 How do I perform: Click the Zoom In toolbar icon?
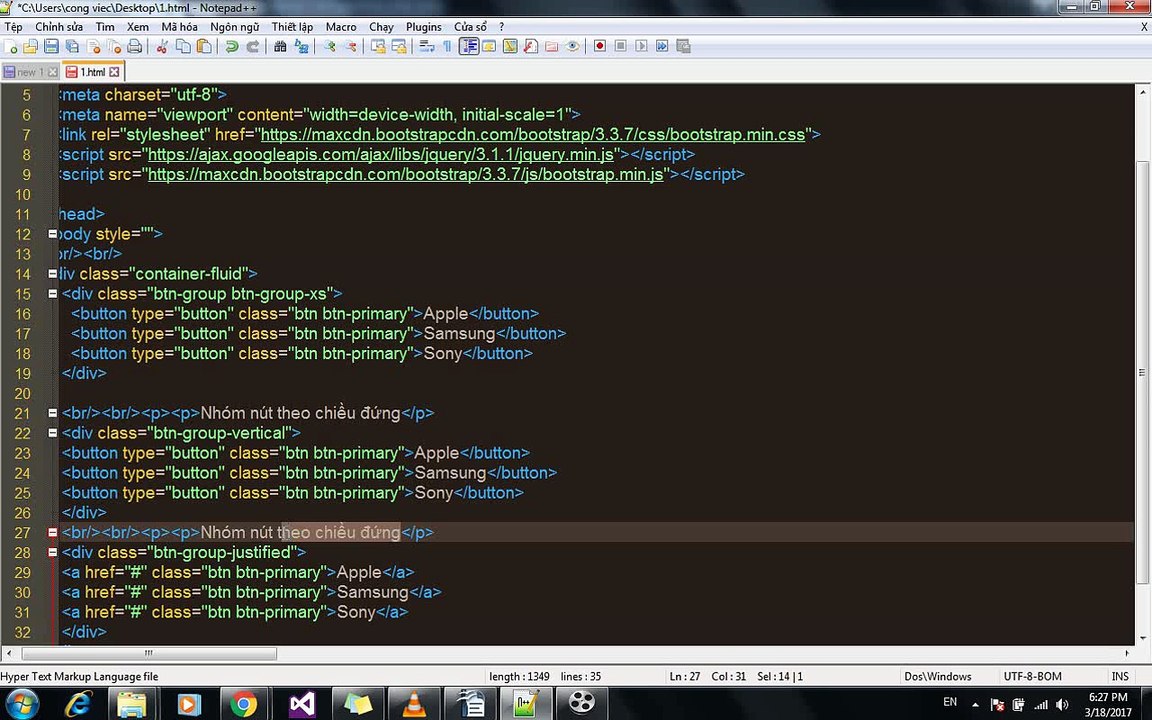329,46
